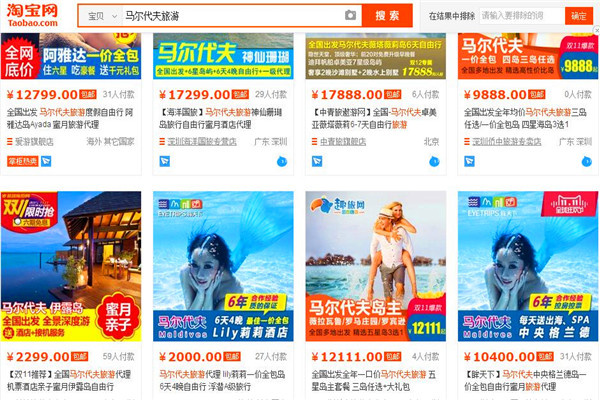Open the 阿雅达岛Ayada蜜月旅游代理 title link
Image resolution: width=600 pixels, height=400 pixels.
click(70, 118)
